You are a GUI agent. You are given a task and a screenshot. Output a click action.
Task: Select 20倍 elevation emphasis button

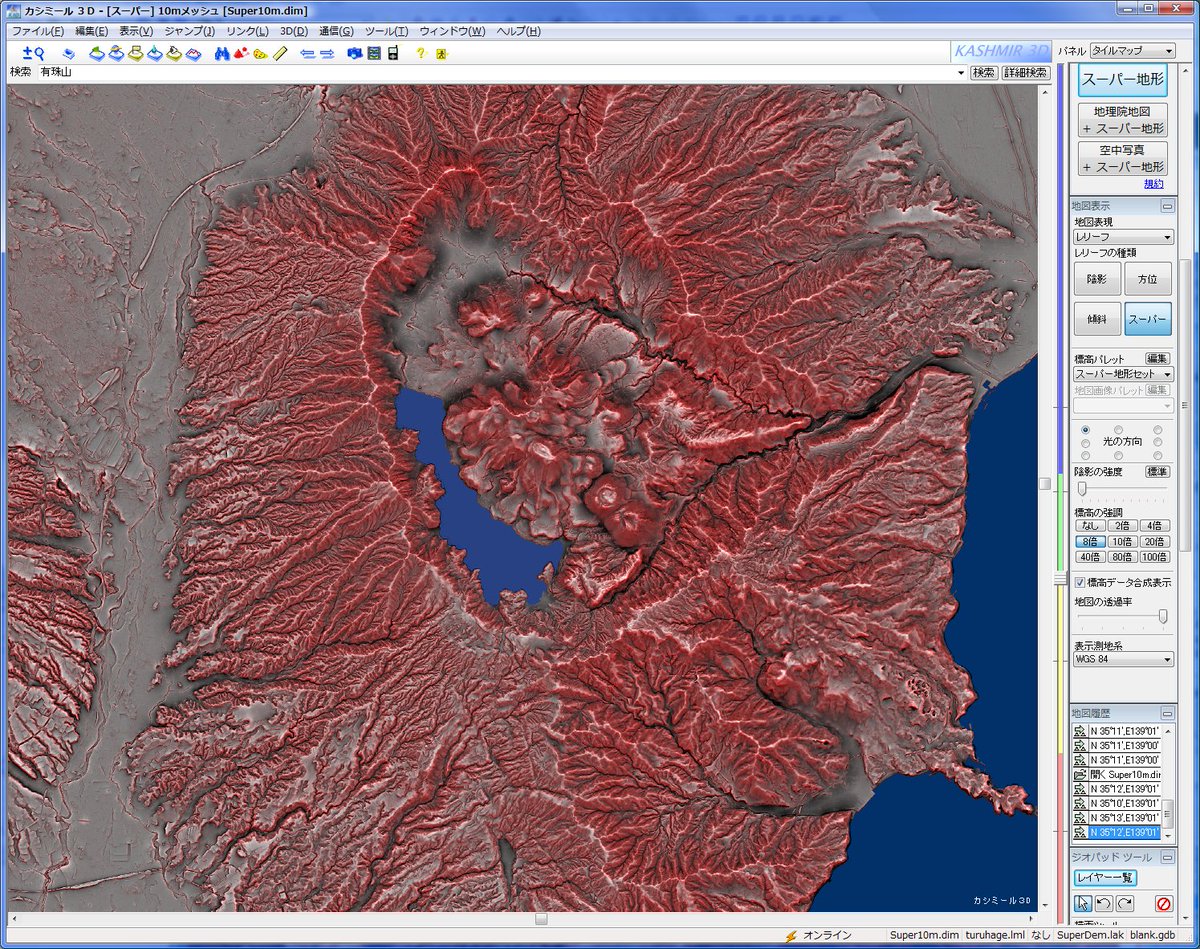click(1155, 541)
